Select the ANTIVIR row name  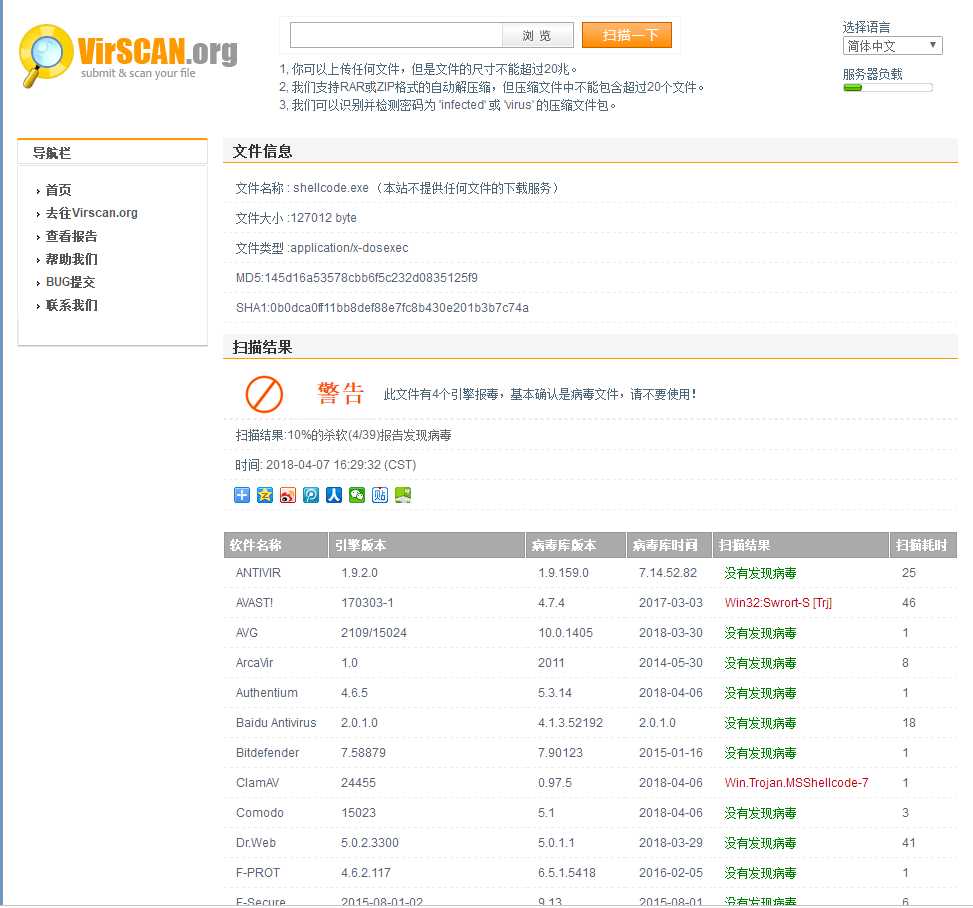258,572
